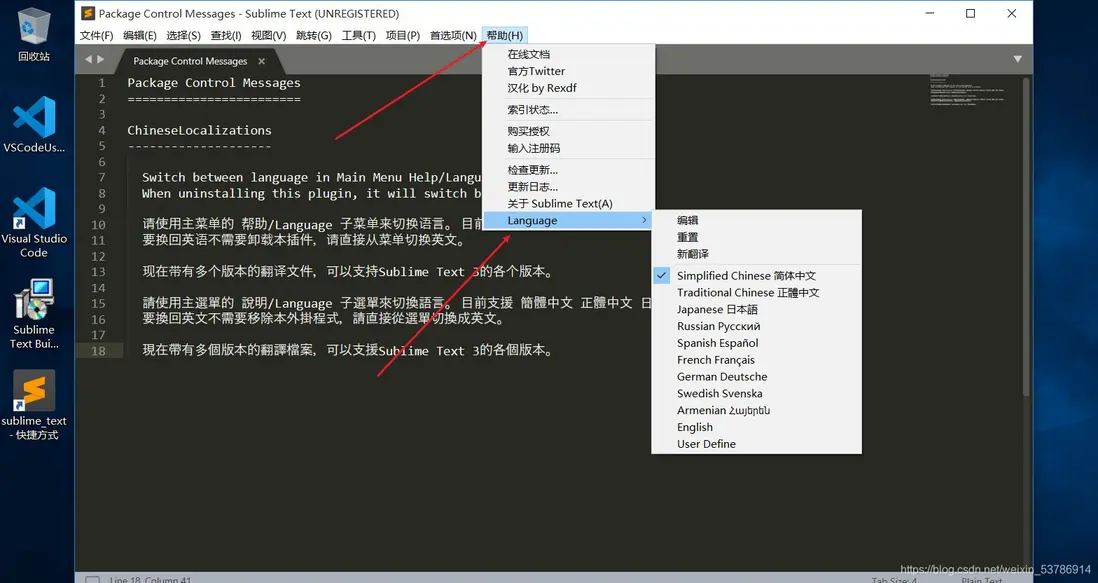Choose 检查更新... menu entry
This screenshot has height=583, width=1098.
point(569,169)
